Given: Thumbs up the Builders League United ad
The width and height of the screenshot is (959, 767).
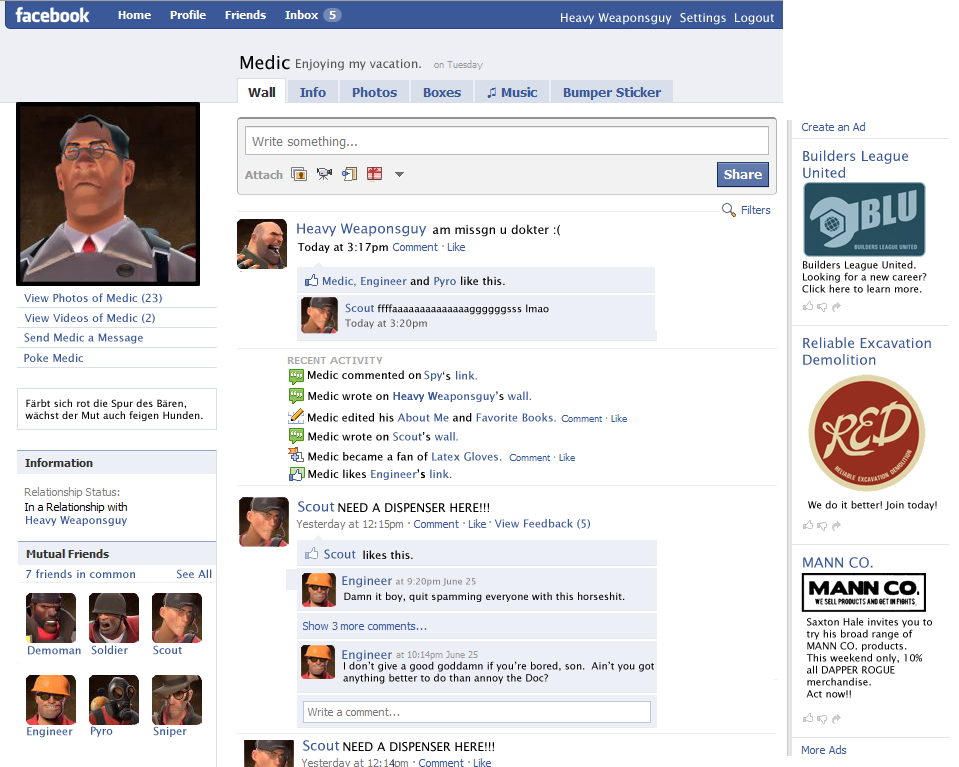Looking at the screenshot, I should point(808,306).
